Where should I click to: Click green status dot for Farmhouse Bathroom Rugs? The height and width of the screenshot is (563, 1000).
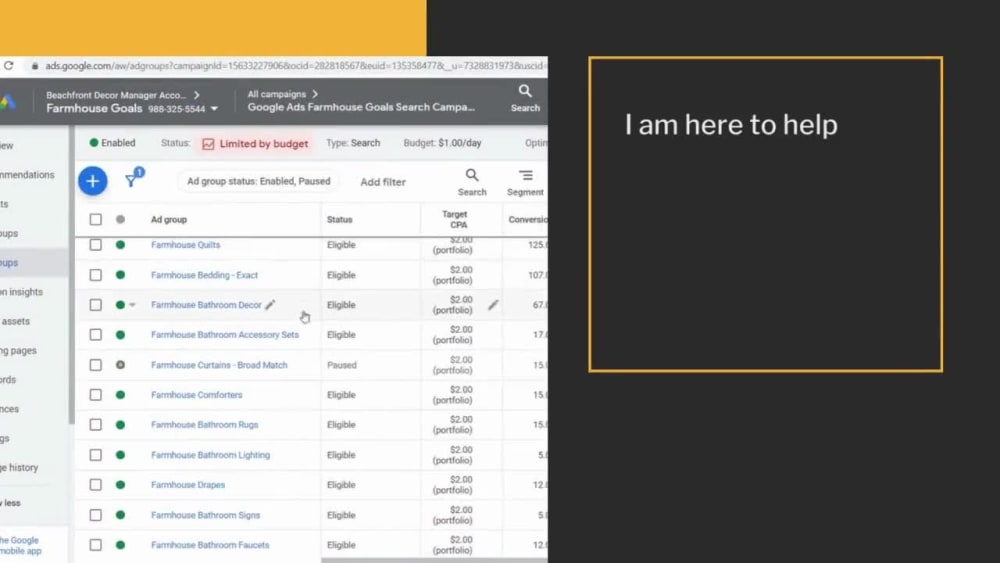[x=120, y=425]
